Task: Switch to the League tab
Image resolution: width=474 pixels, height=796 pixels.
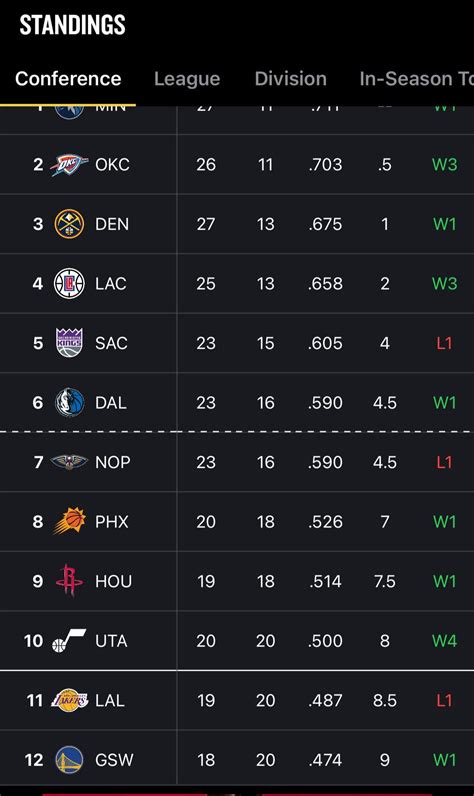Action: tap(187, 79)
